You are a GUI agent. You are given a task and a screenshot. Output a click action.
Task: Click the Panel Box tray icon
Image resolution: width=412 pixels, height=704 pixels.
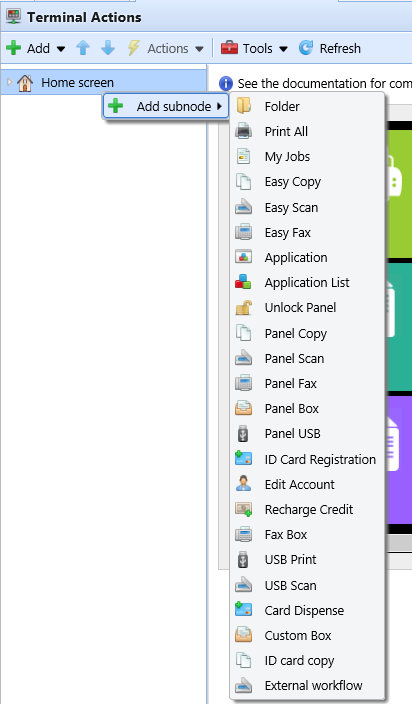coord(244,409)
